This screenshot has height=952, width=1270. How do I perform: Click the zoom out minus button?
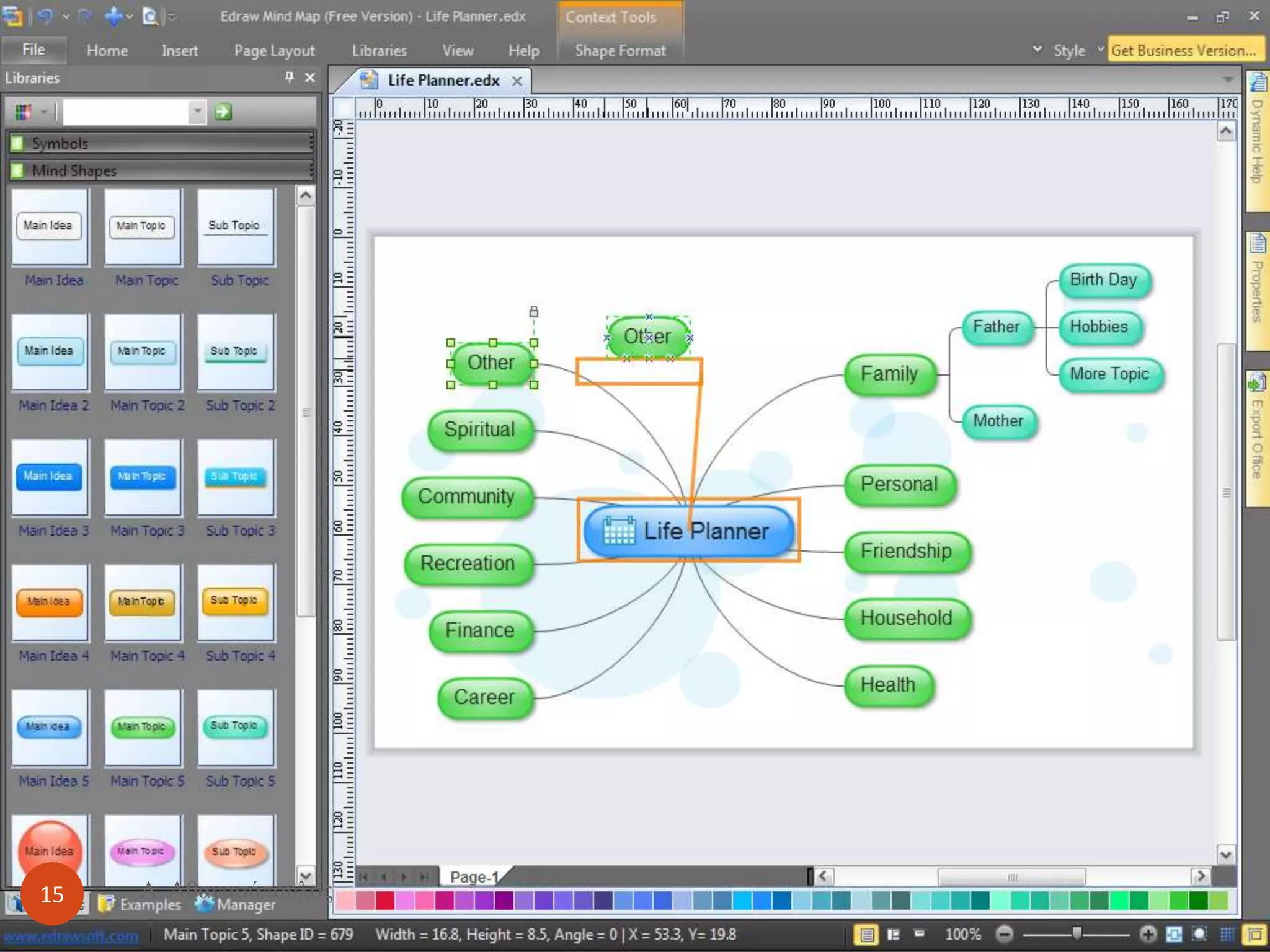(x=1005, y=934)
